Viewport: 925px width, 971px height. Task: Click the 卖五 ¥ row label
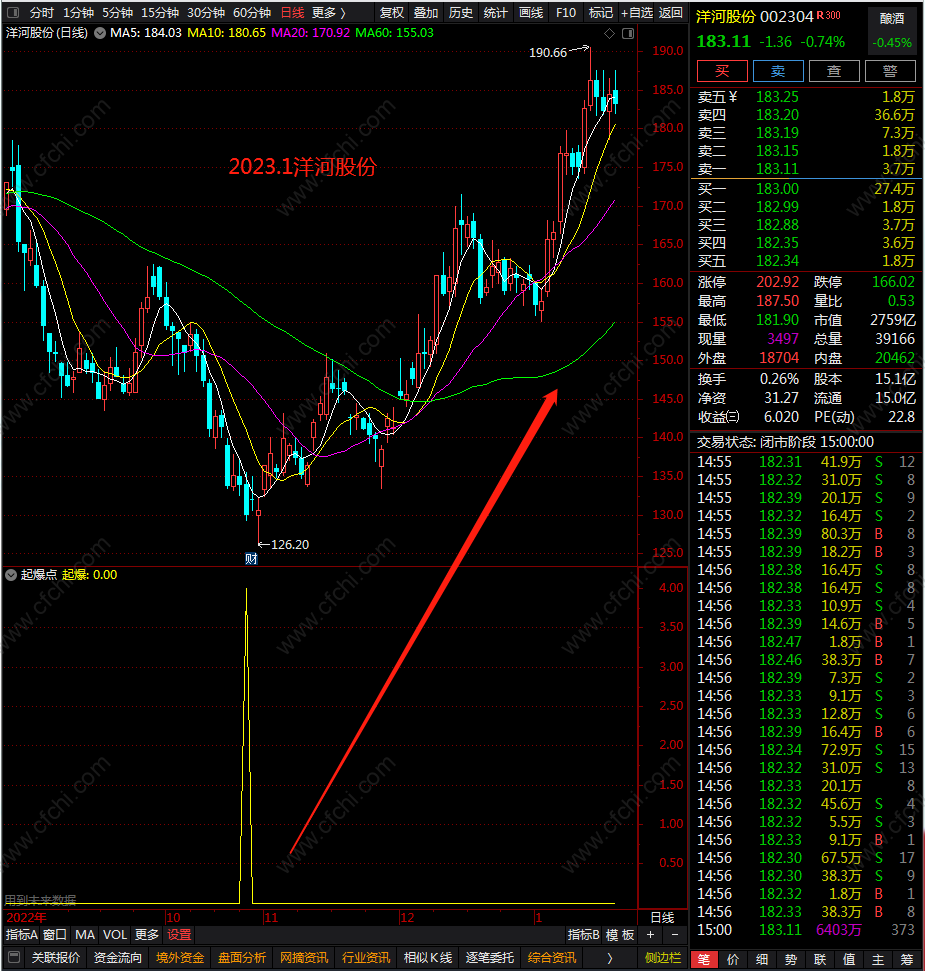click(x=718, y=97)
